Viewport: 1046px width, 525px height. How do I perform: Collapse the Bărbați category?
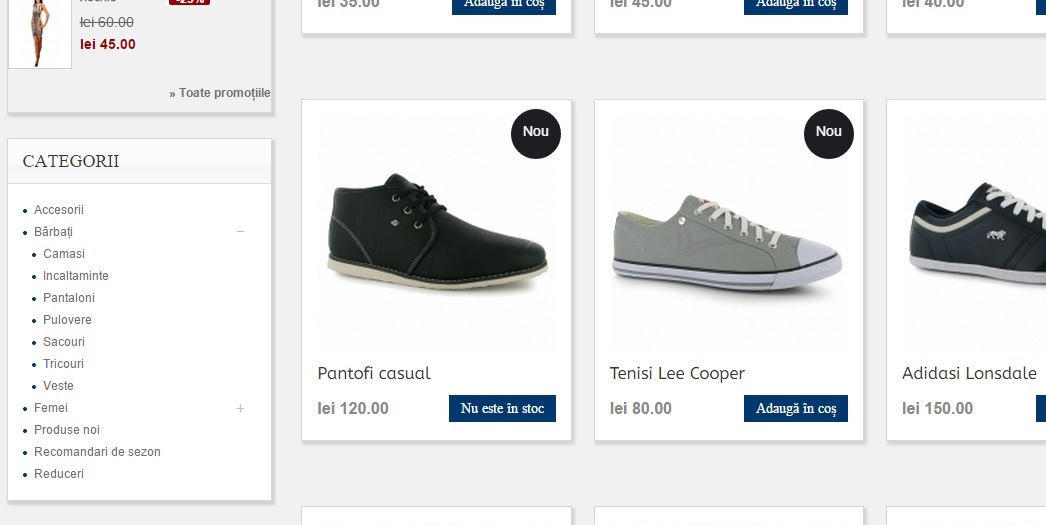click(240, 232)
